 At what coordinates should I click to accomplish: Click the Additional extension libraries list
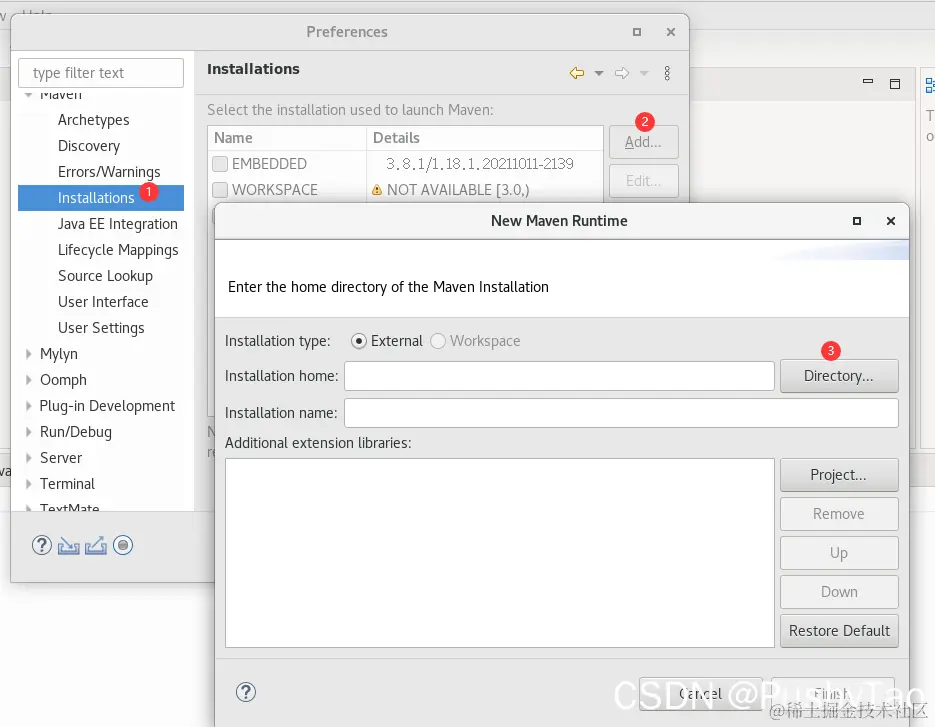(500, 553)
